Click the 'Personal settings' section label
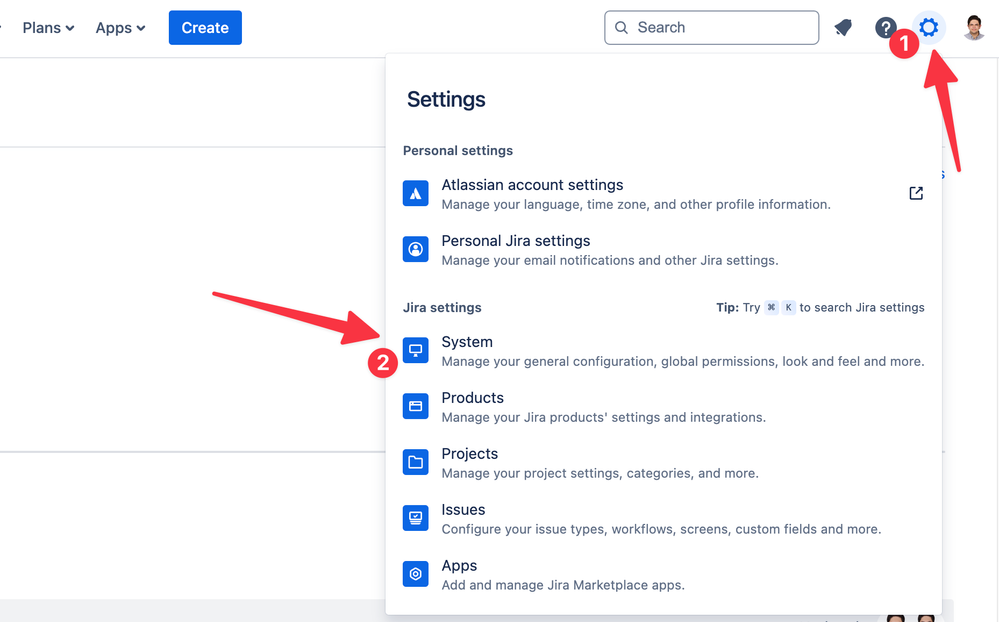This screenshot has width=999, height=622. [457, 150]
